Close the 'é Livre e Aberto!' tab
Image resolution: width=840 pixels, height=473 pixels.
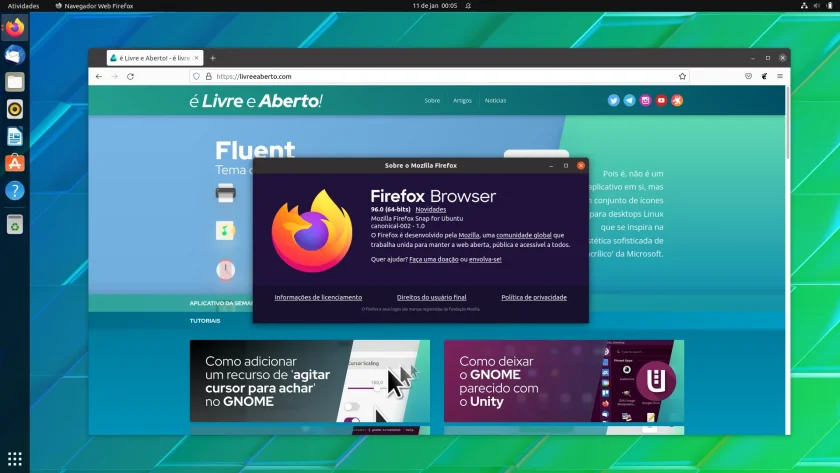click(197, 58)
